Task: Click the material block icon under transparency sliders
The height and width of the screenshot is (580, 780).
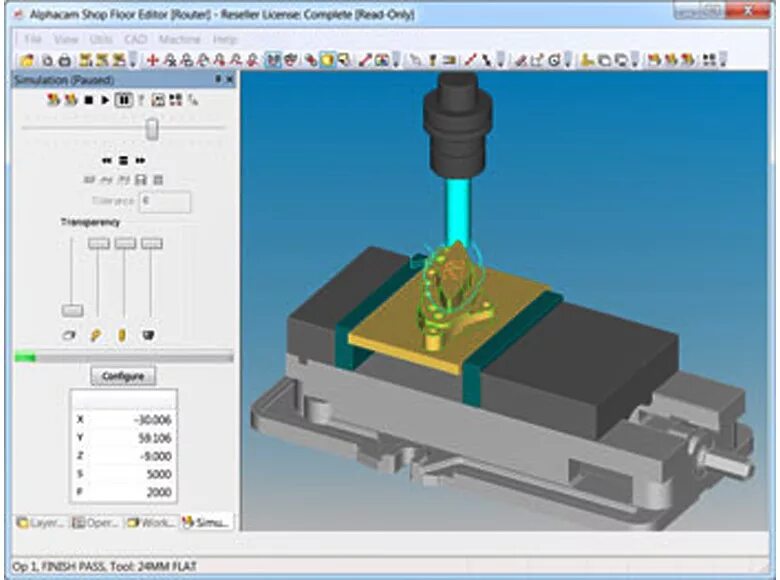Action: click(x=69, y=335)
